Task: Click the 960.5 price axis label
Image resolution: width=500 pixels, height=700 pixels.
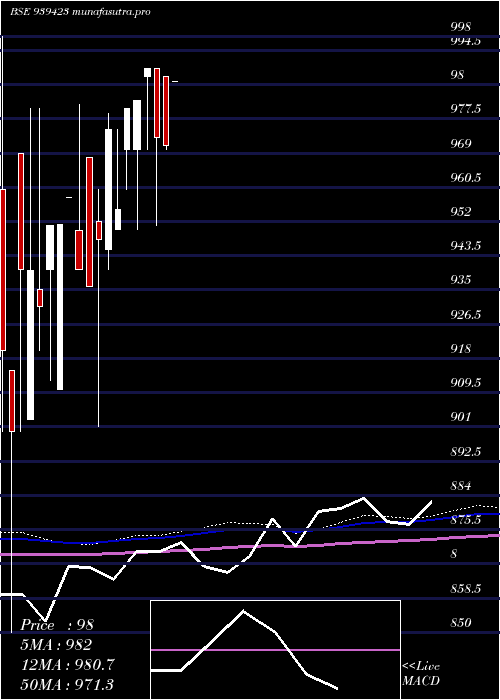Action: pyautogui.click(x=465, y=178)
